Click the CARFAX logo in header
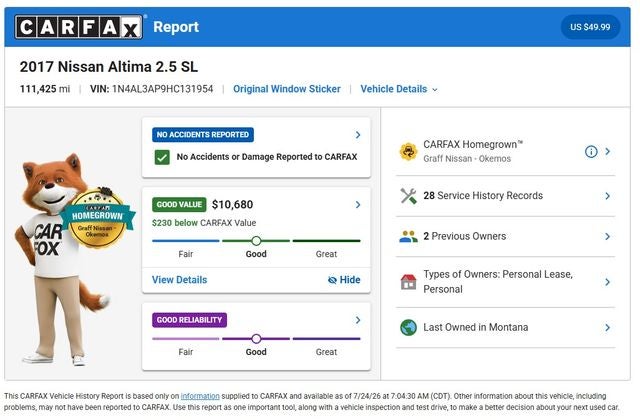This screenshot has width=640, height=420. (x=78, y=27)
